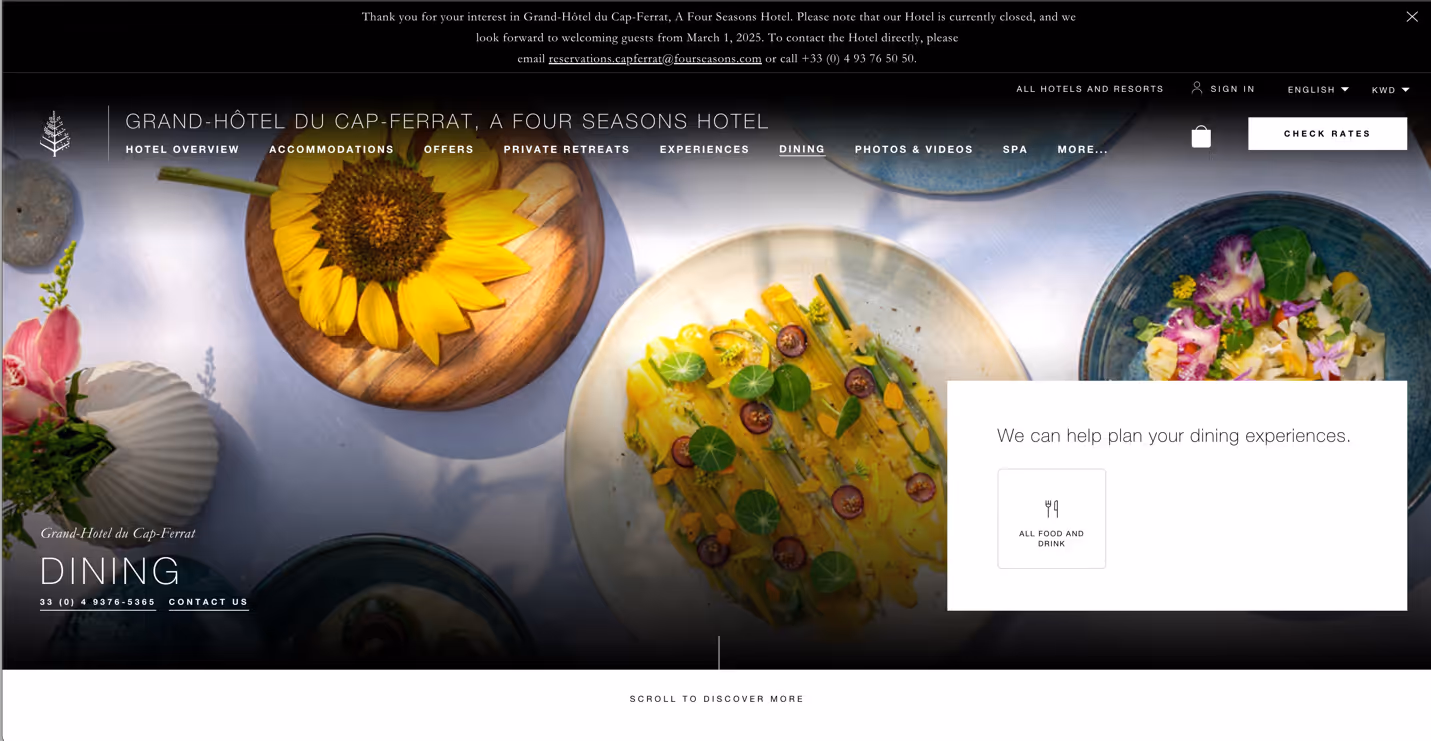The height and width of the screenshot is (741, 1431).
Task: Open the Accommodations menu item
Action: click(331, 150)
